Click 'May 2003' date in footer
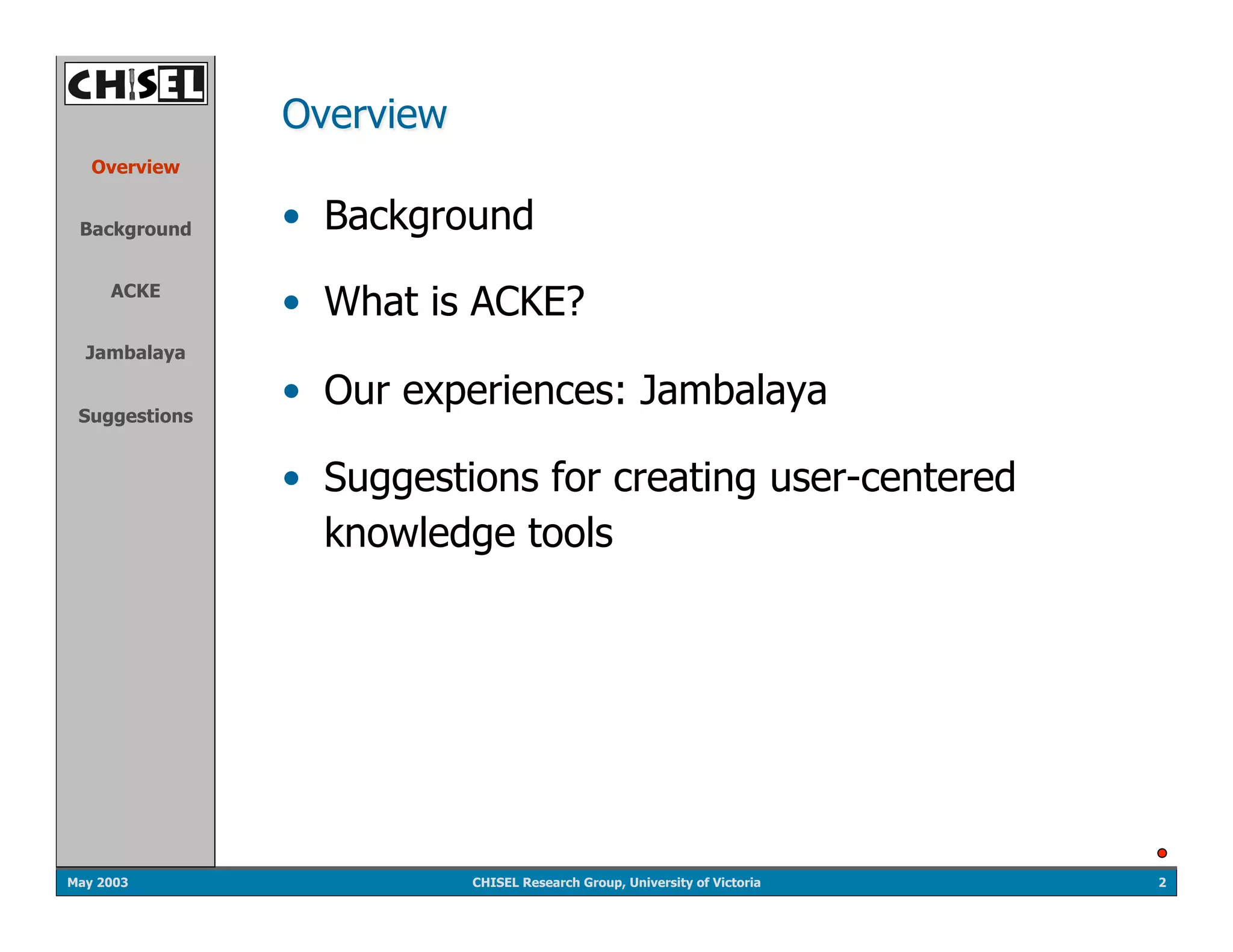This screenshot has width=1233, height=952. tap(98, 882)
